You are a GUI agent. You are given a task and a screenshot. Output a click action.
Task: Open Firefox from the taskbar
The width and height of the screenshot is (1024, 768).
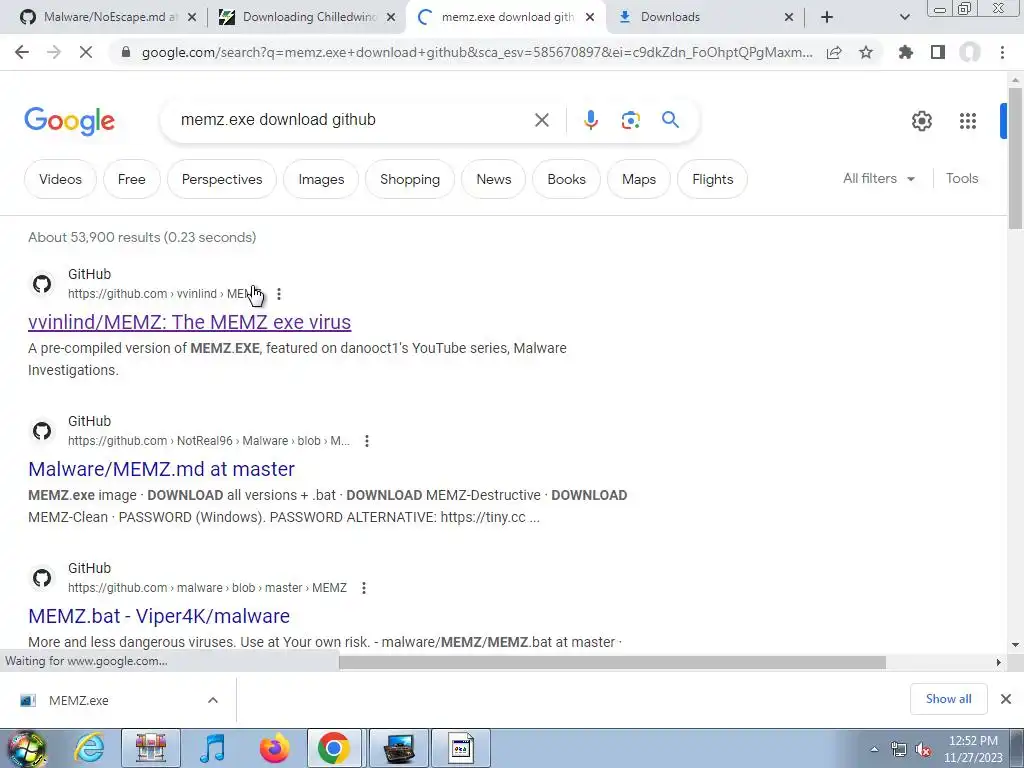click(x=274, y=748)
